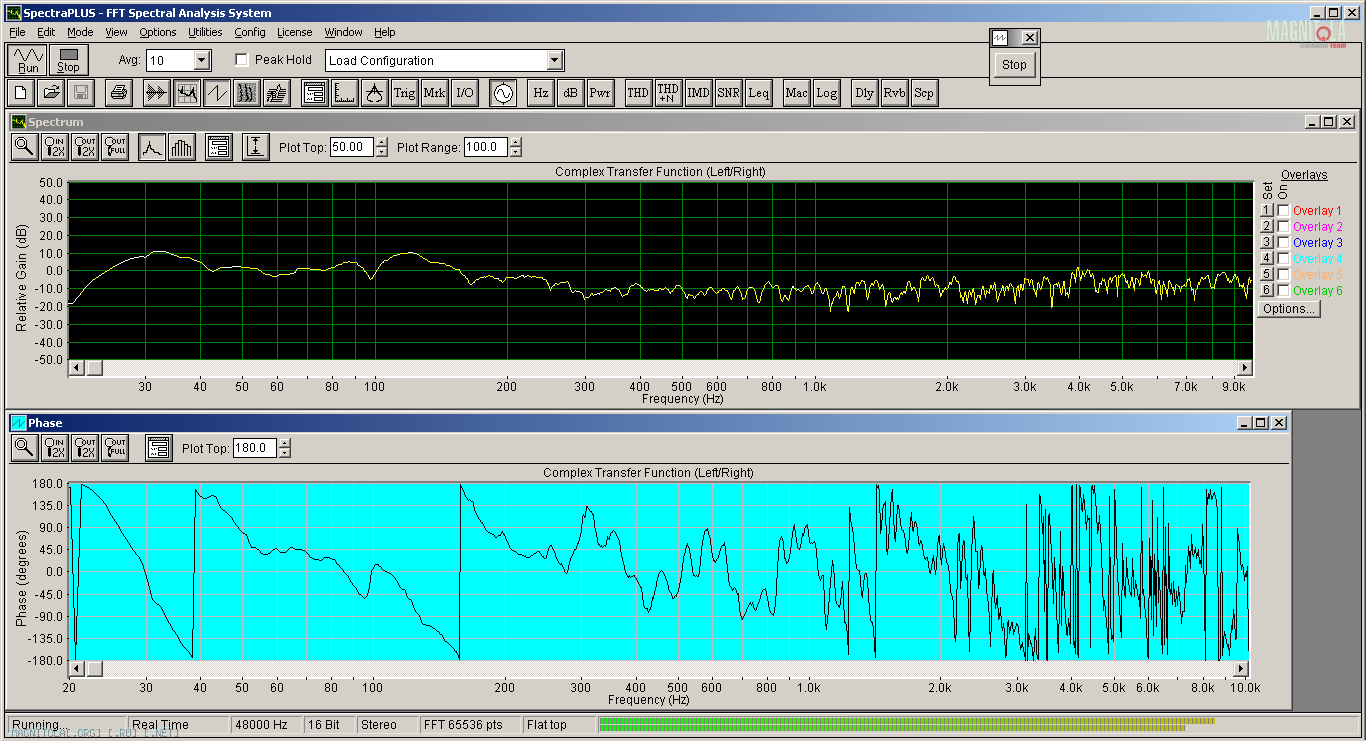Toggle the Peak Hold checkbox
1366x742 pixels.
241,60
